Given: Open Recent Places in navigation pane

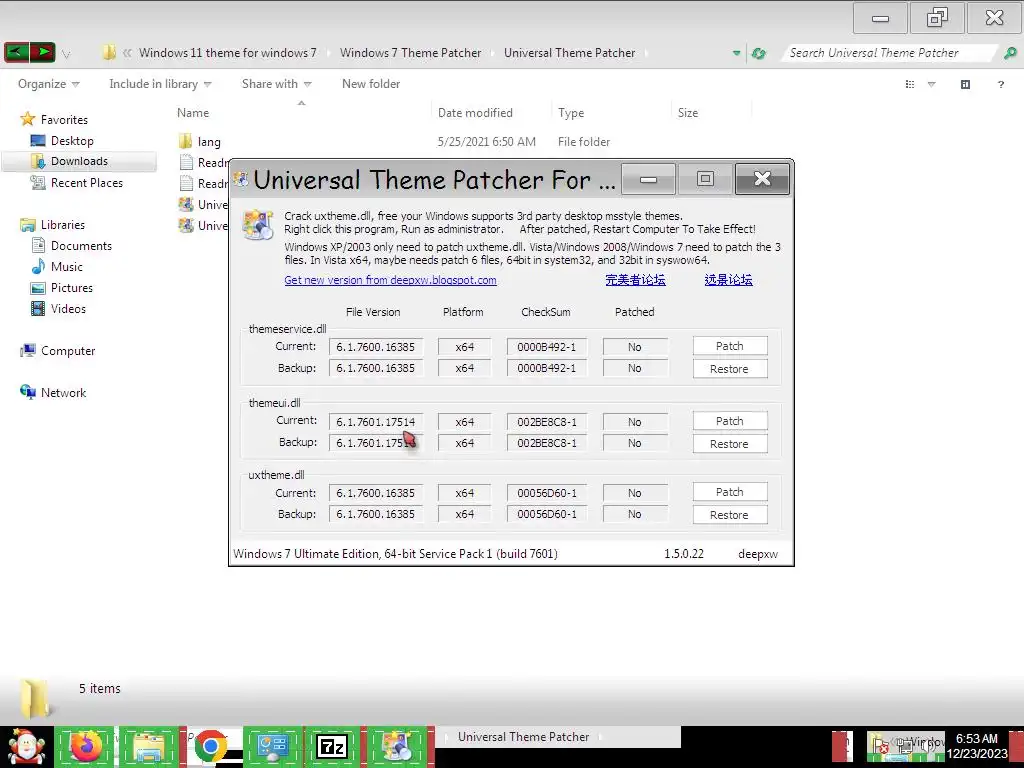Looking at the screenshot, I should pos(77,183).
